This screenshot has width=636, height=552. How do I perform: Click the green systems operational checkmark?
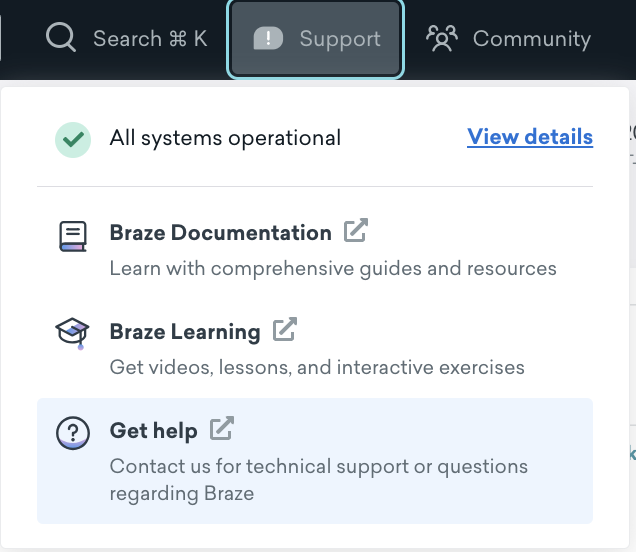(72, 138)
